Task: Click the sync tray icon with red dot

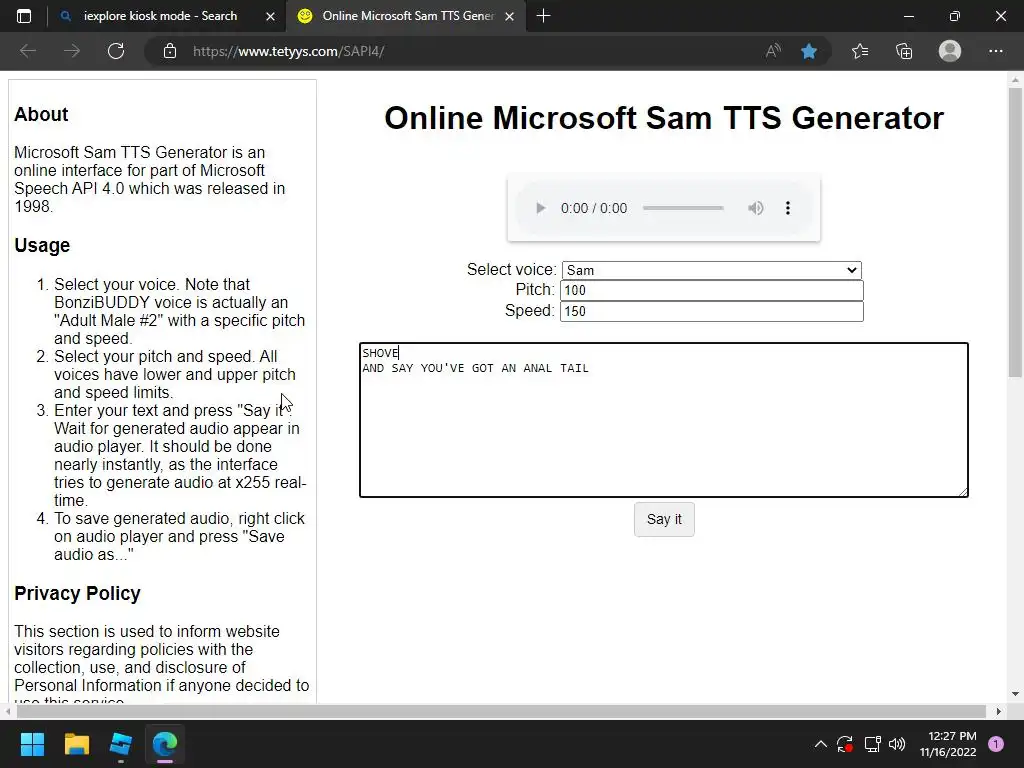Action: [845, 744]
